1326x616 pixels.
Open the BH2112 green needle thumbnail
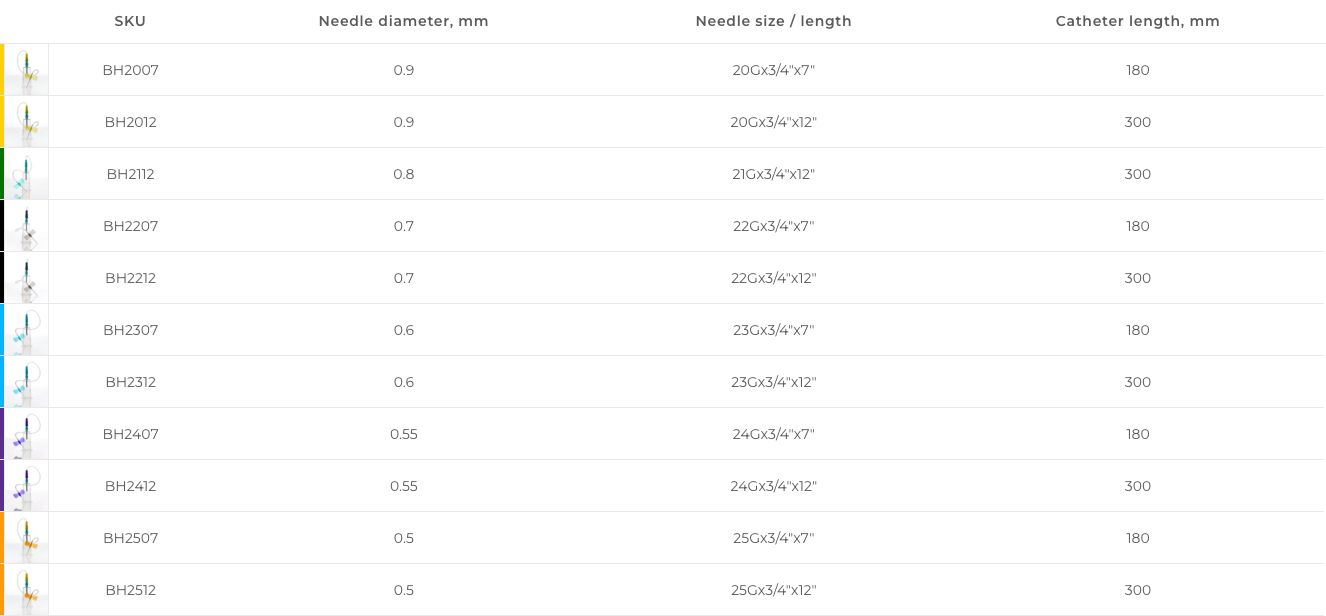pos(27,174)
